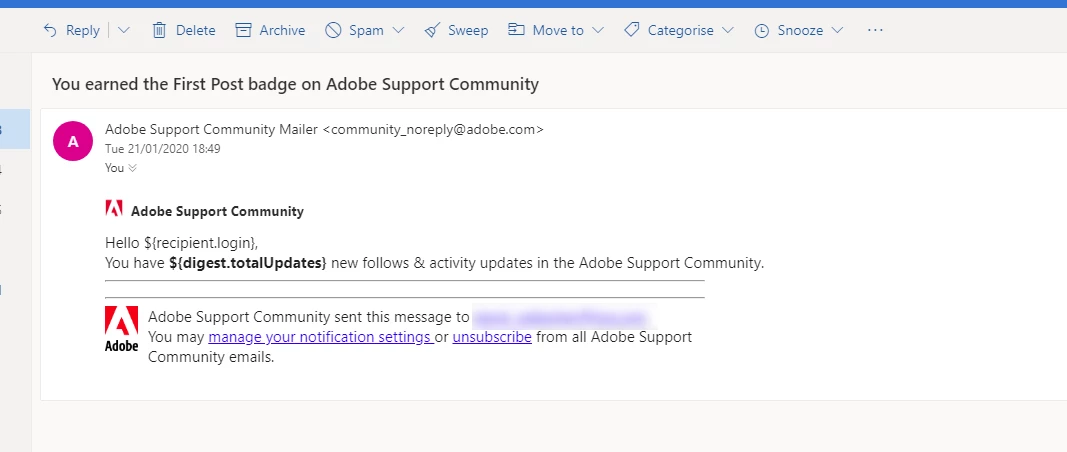Viewport: 1067px width, 452px height.
Task: Click the Sweep label text
Action: 468,31
